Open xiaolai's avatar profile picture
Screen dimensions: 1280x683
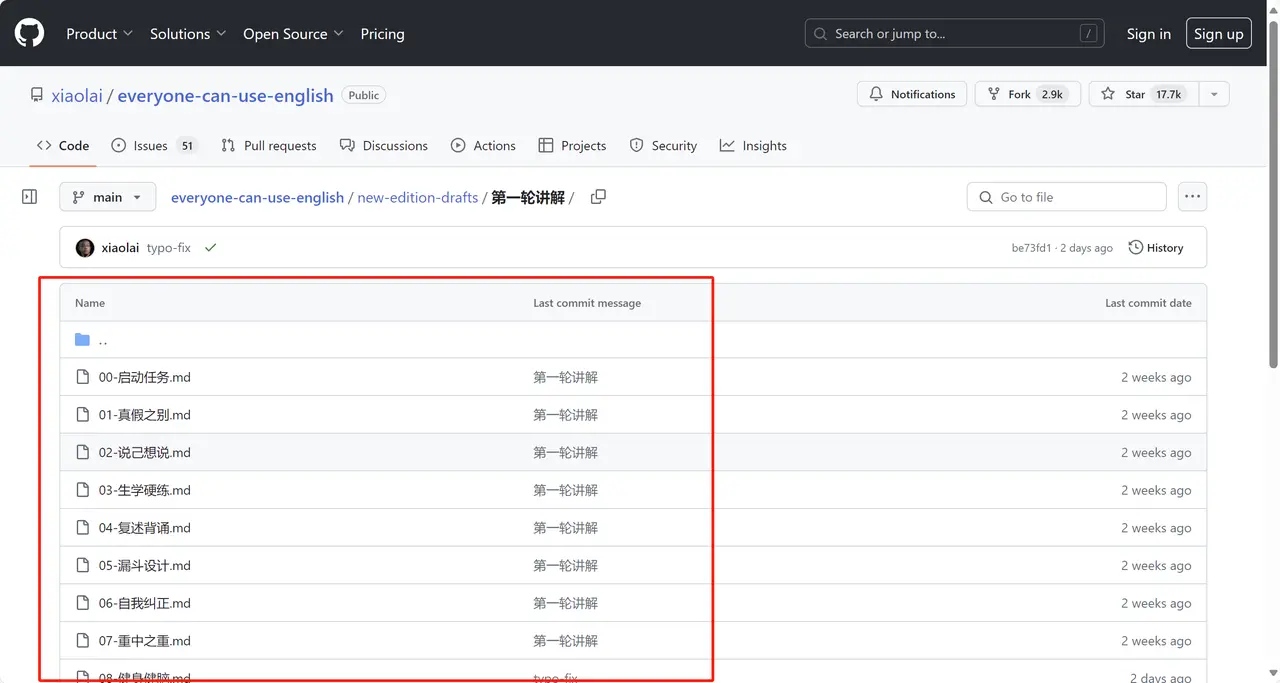coord(85,248)
